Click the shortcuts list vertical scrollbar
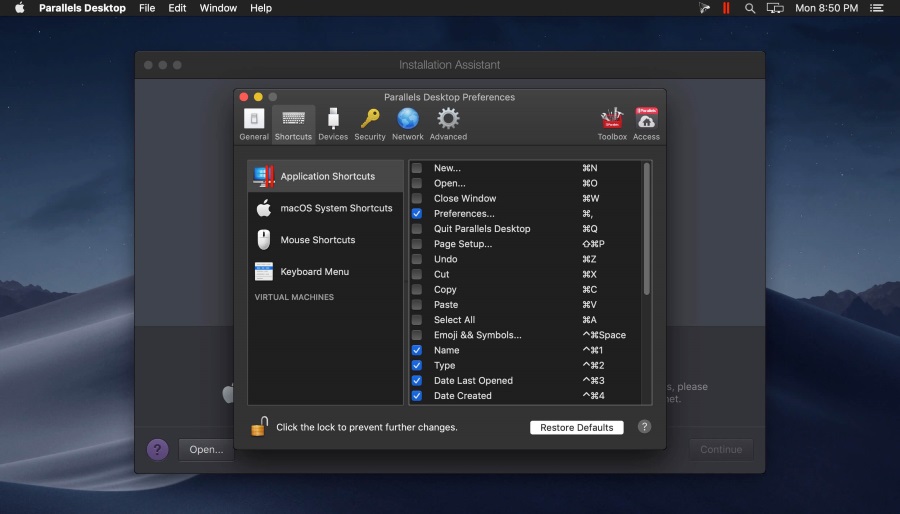This screenshot has height=514, width=900. pos(646,229)
